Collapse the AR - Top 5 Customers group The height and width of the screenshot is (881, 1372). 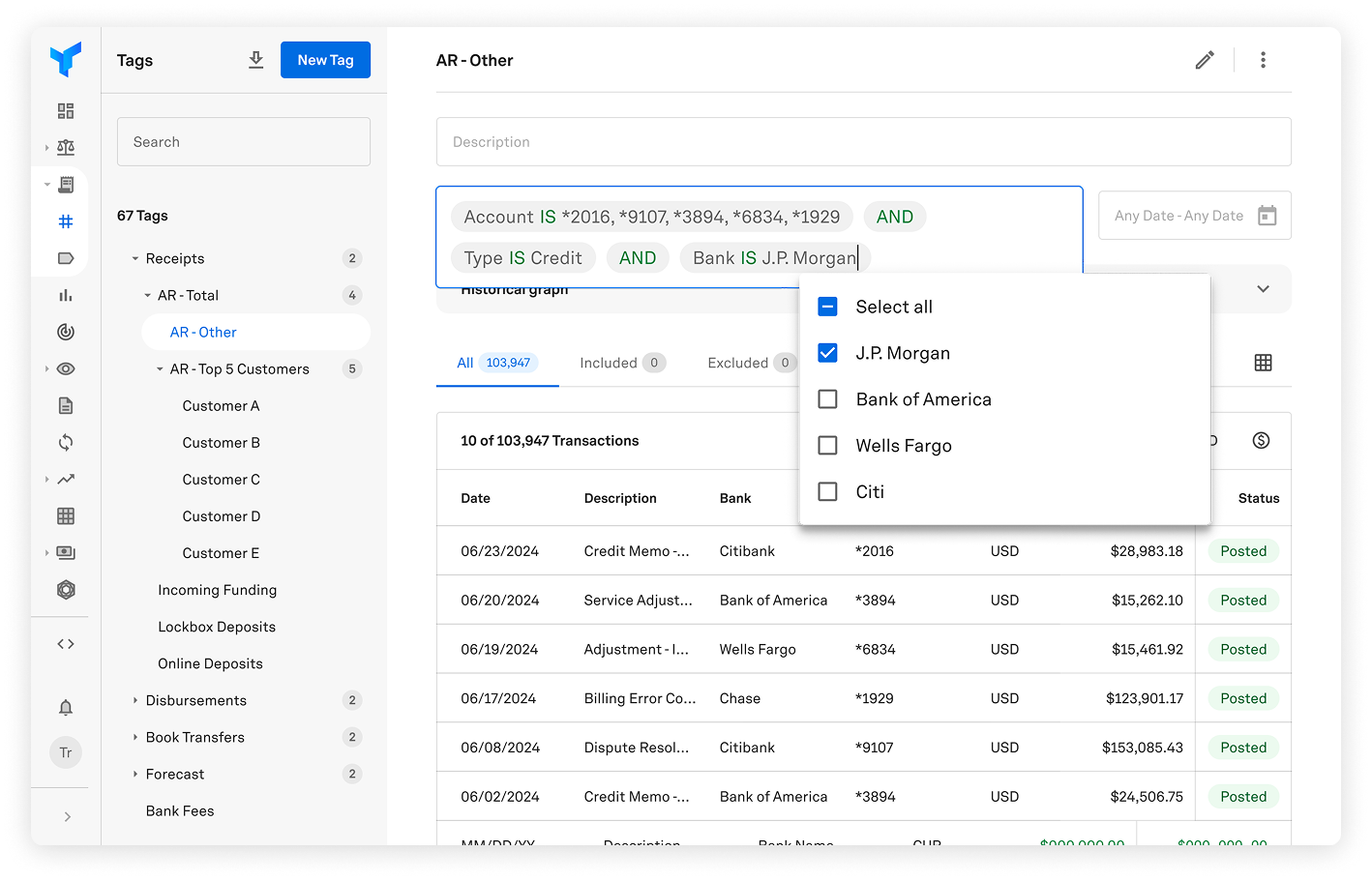(160, 369)
